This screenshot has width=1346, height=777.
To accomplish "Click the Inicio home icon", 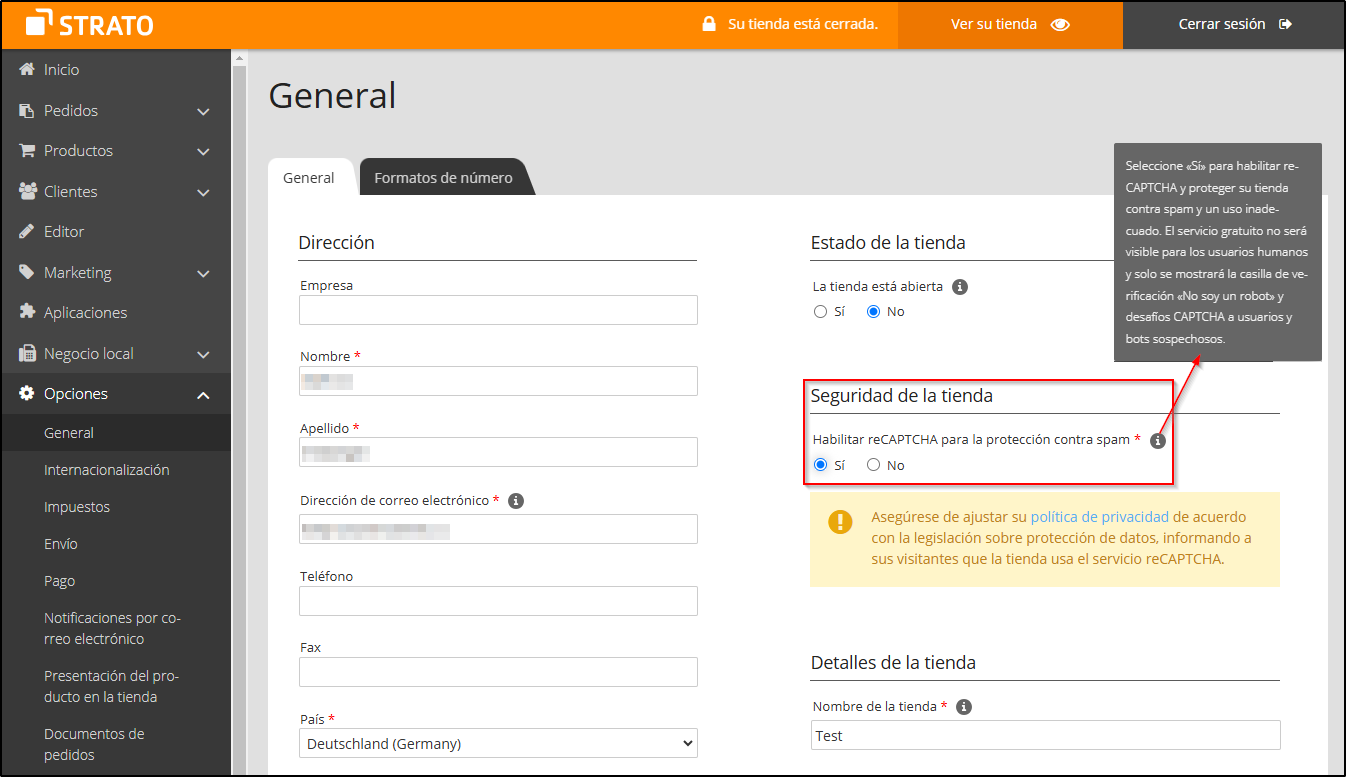I will pos(25,69).
